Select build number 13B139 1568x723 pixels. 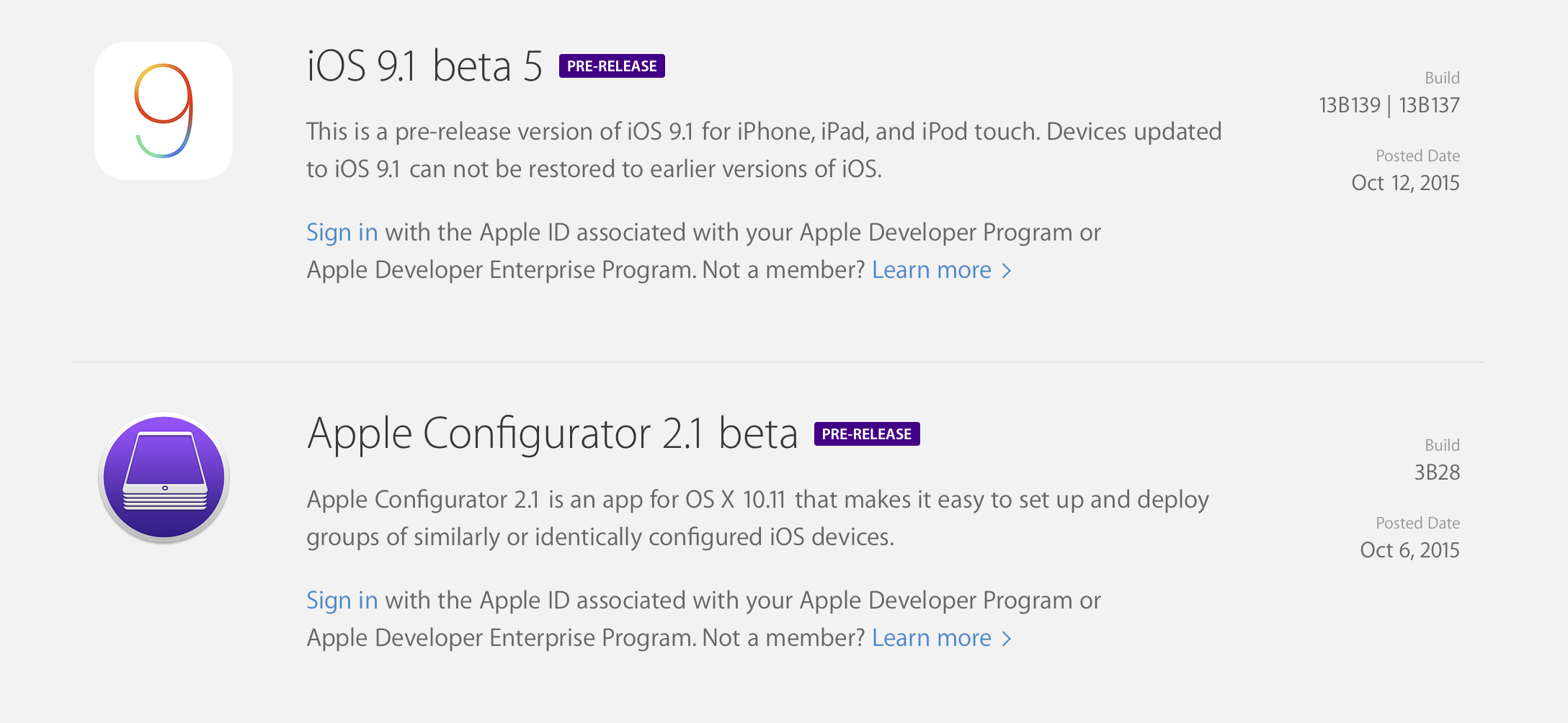point(1349,106)
